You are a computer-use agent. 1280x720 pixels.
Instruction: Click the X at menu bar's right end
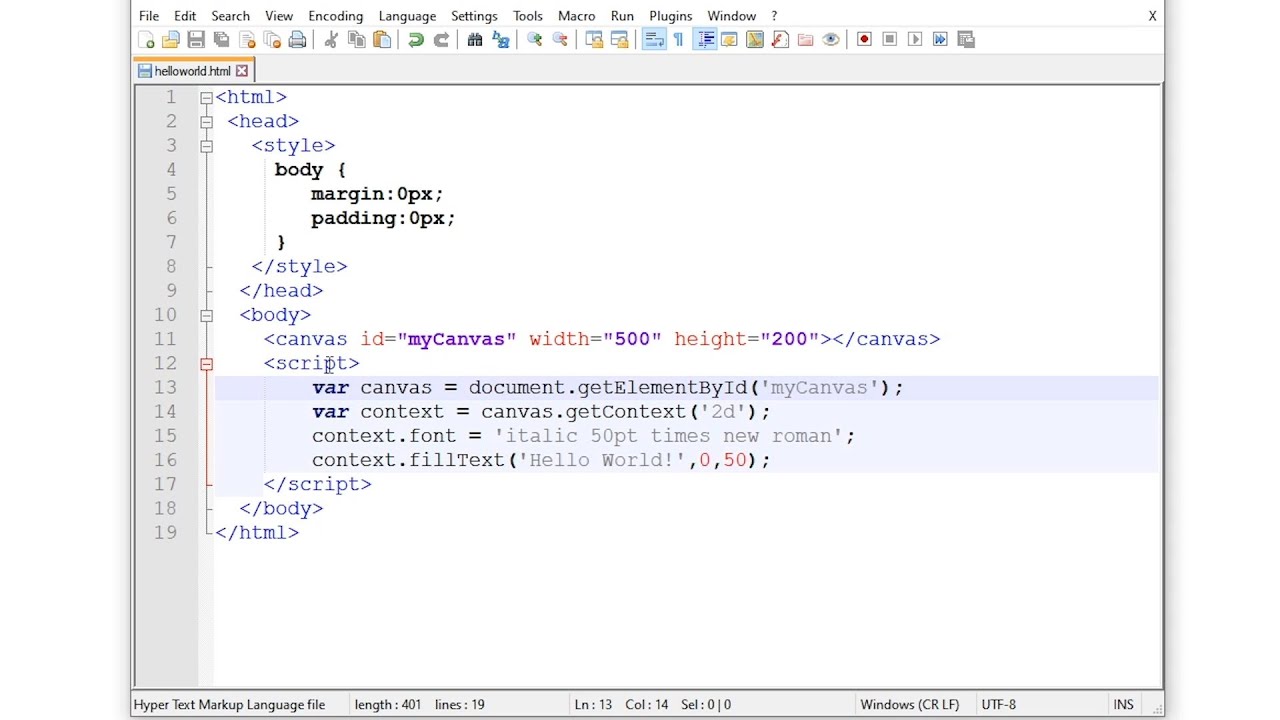tap(1152, 16)
